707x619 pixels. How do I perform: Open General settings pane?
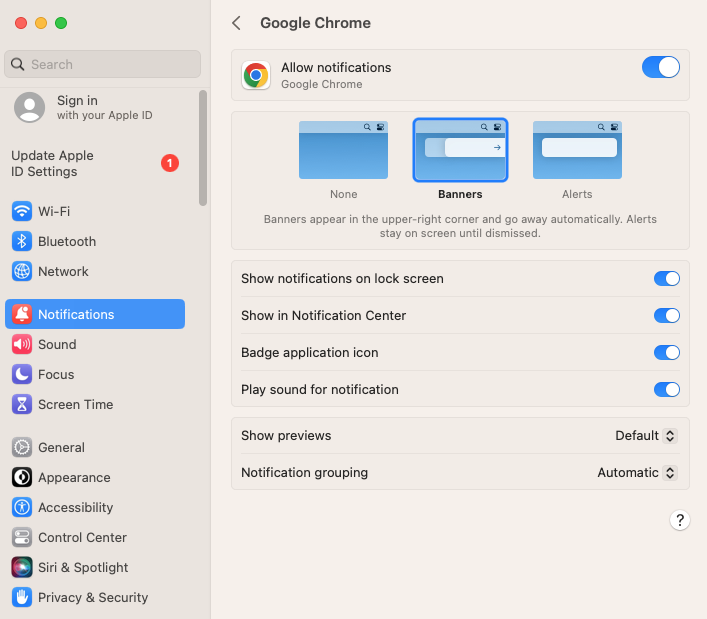click(x=95, y=447)
